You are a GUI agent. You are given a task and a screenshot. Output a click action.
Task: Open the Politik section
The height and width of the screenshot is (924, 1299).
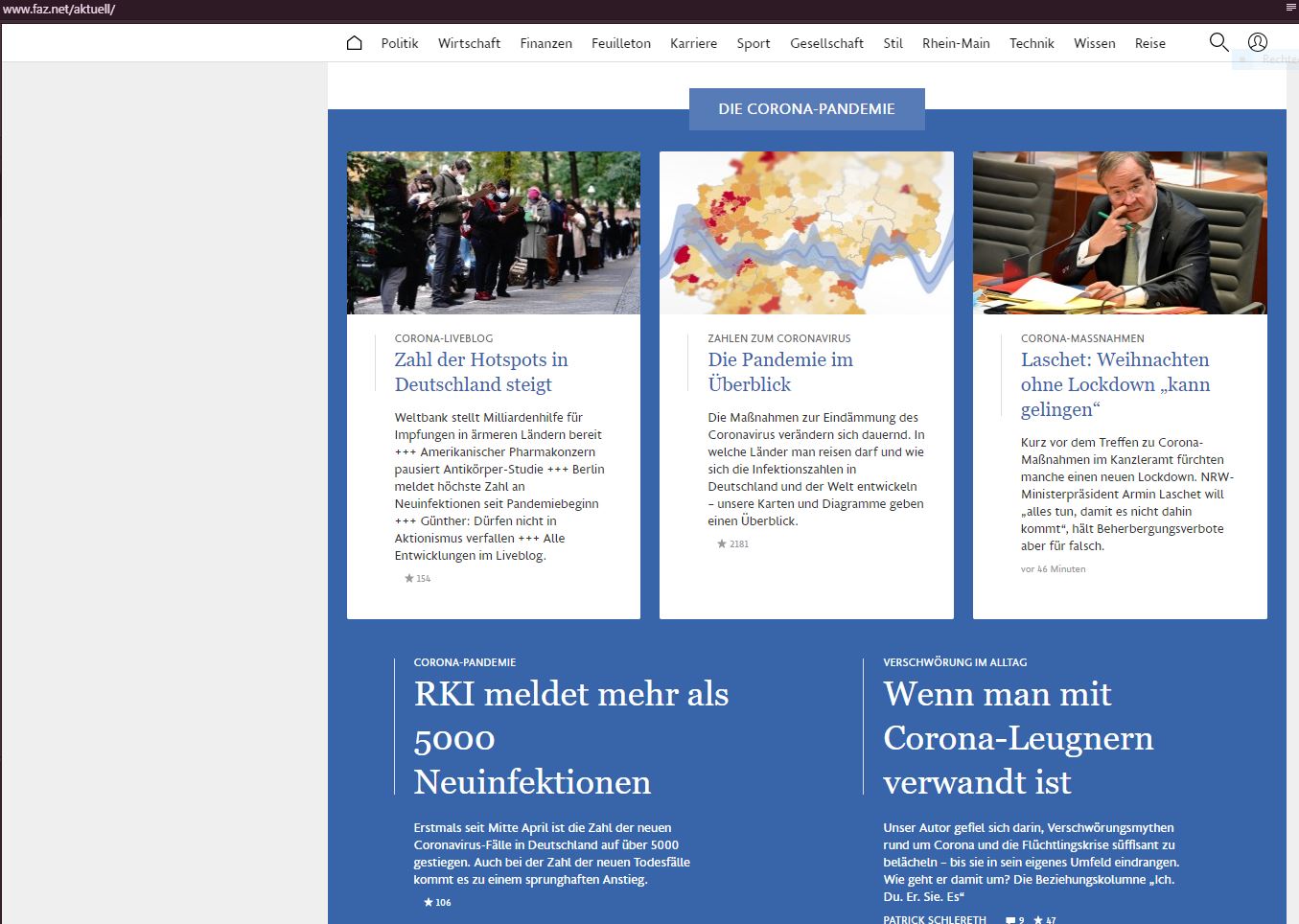(400, 43)
